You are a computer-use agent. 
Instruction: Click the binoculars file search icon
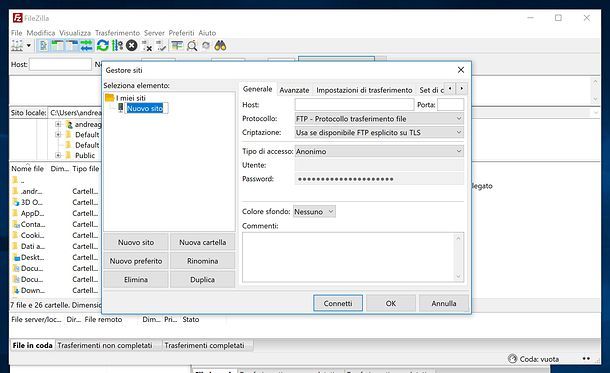coord(220,46)
